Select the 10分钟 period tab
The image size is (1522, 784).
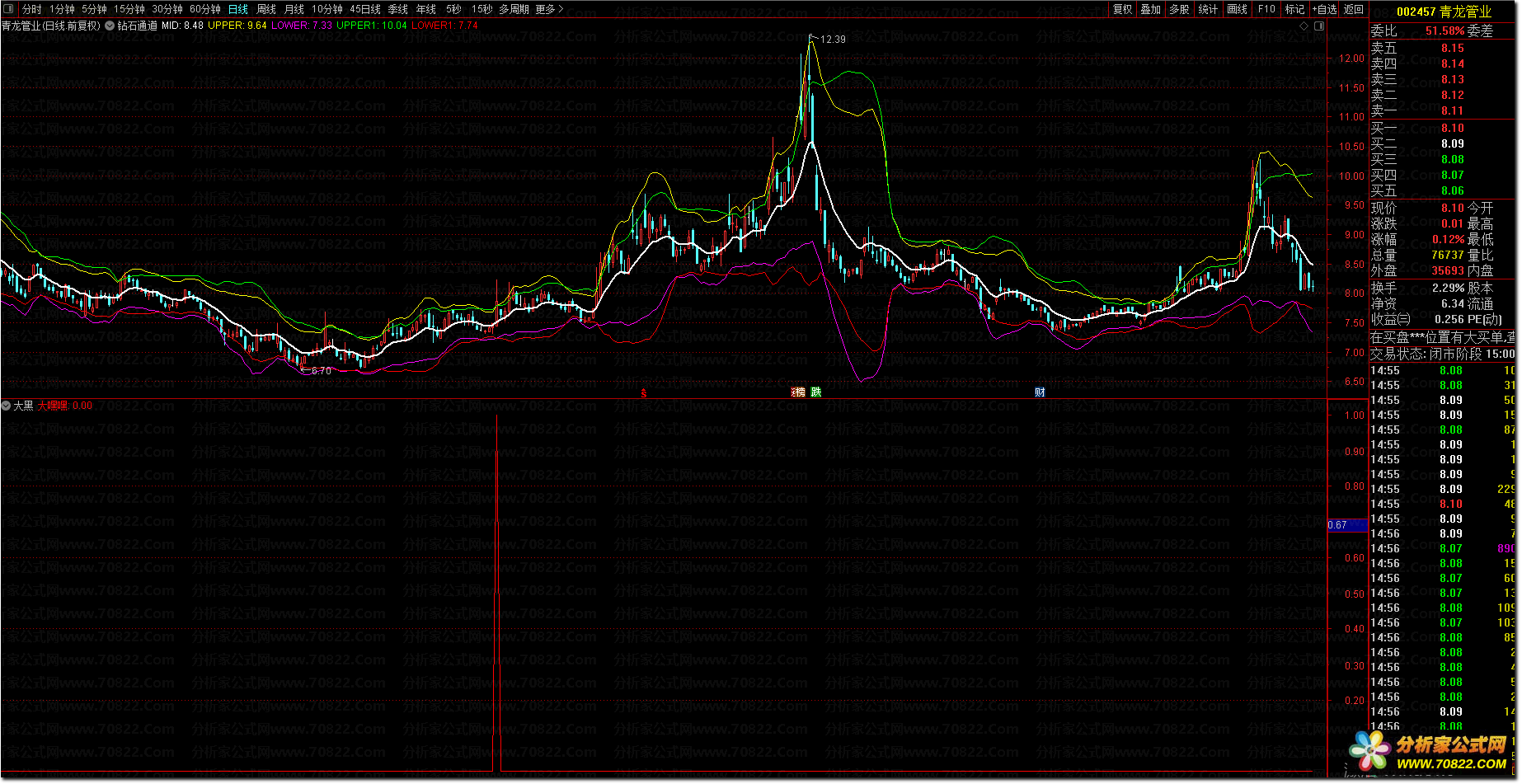pos(327,9)
